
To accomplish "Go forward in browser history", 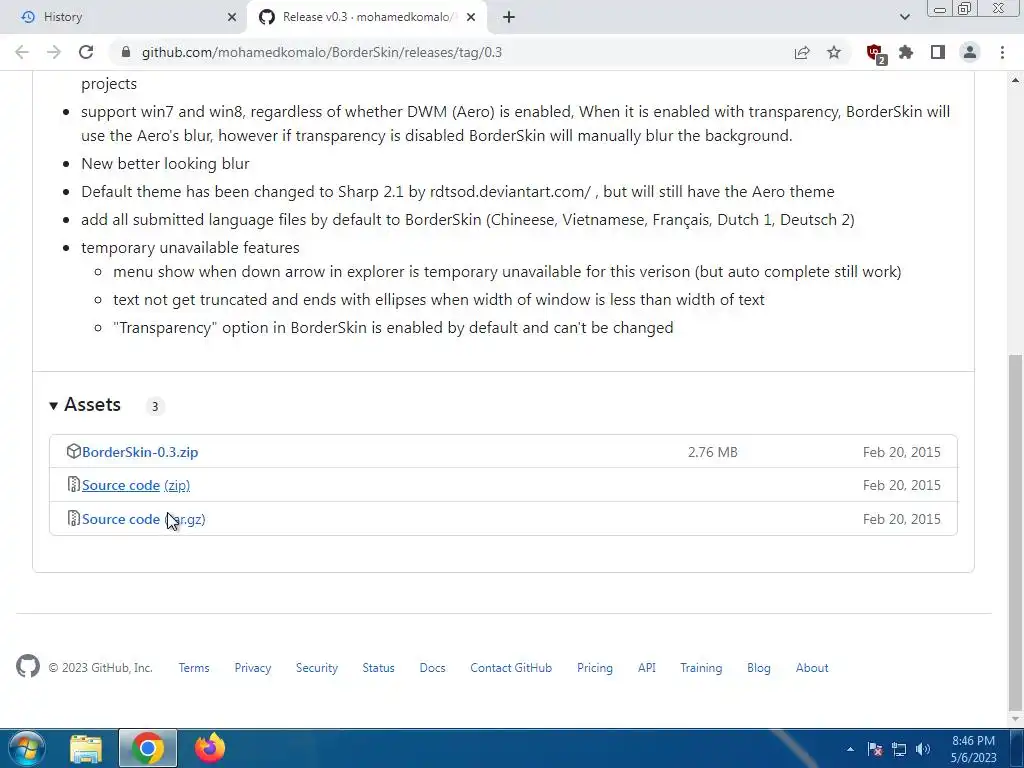I will click(54, 52).
